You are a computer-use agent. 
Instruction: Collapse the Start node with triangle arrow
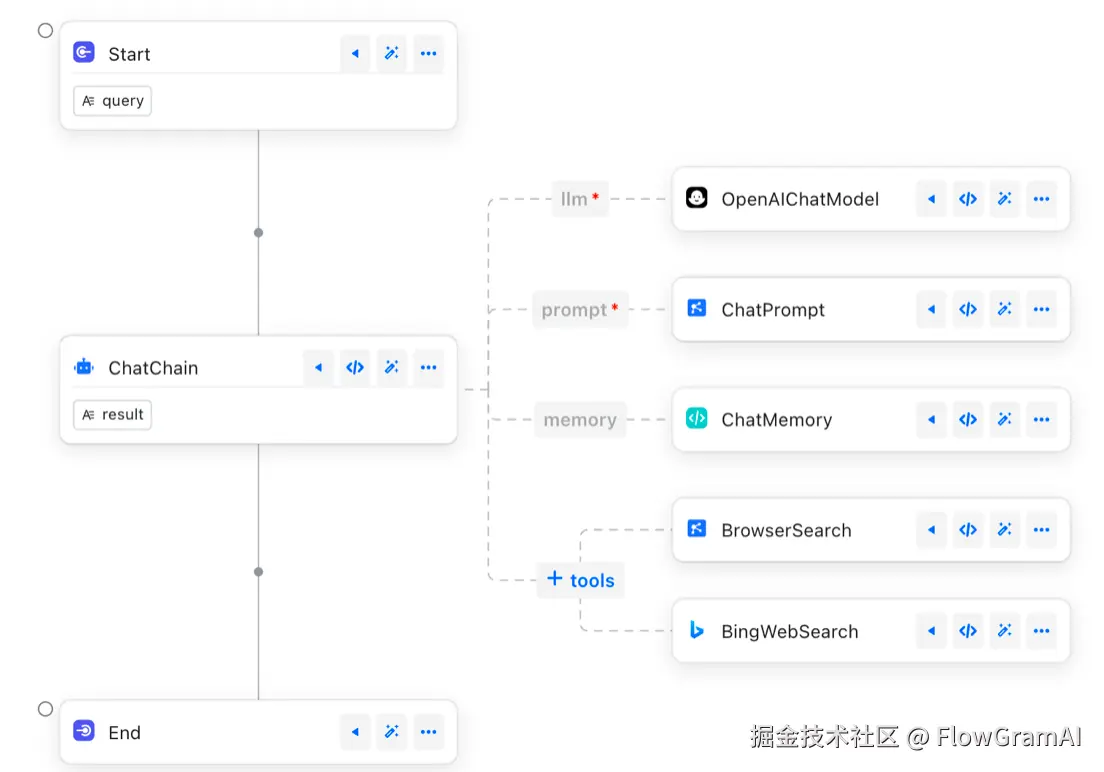point(355,54)
